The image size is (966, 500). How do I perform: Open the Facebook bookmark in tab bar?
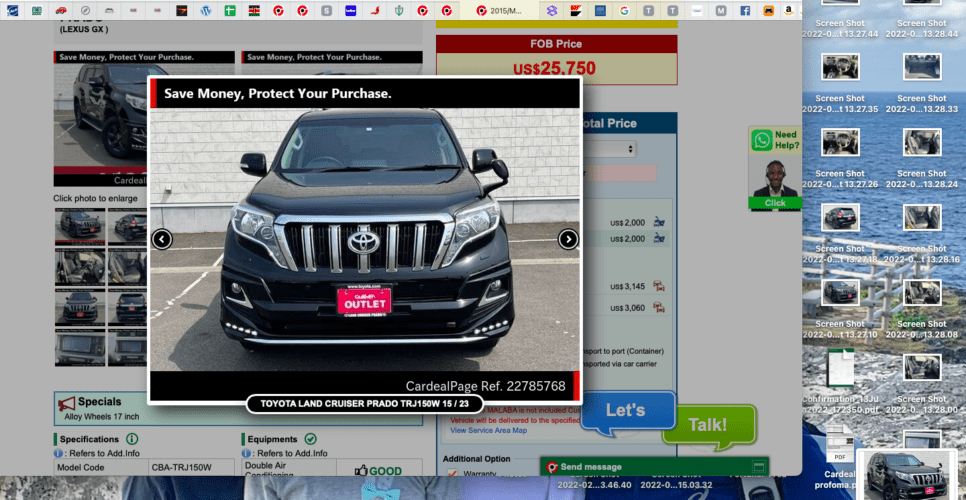745,10
